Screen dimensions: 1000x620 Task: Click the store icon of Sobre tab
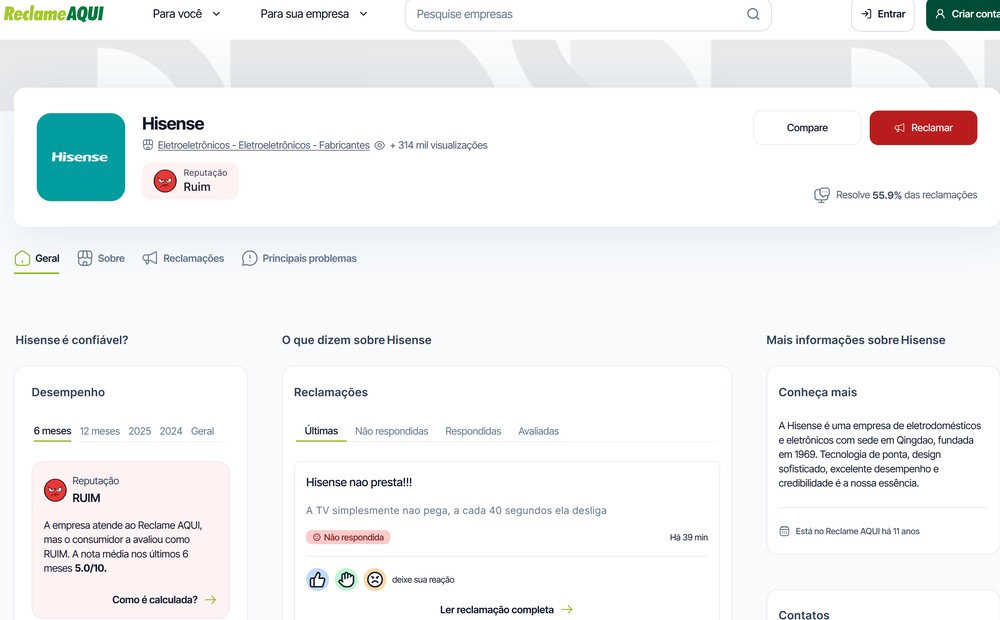tap(85, 258)
